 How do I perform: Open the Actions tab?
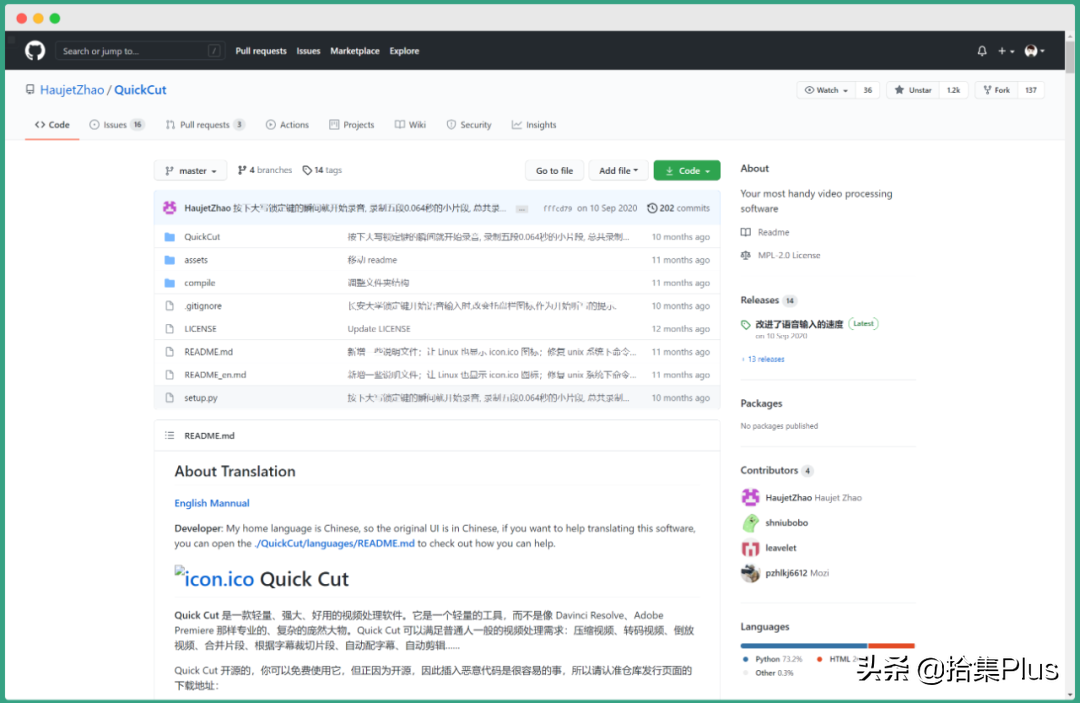287,125
